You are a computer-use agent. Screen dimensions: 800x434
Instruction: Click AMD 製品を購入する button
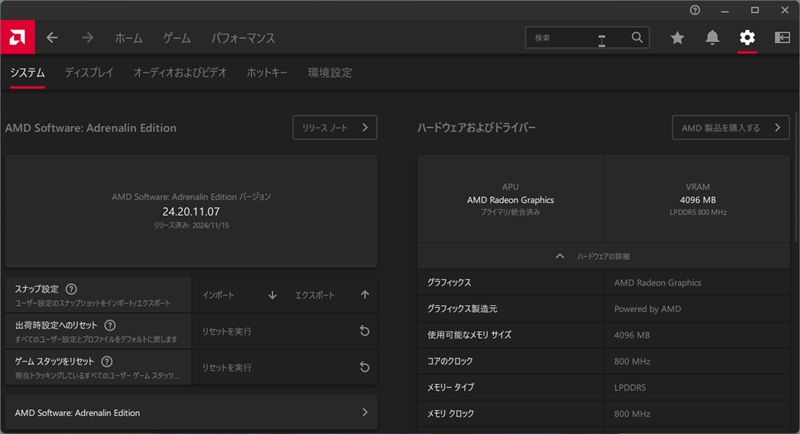[x=731, y=127]
